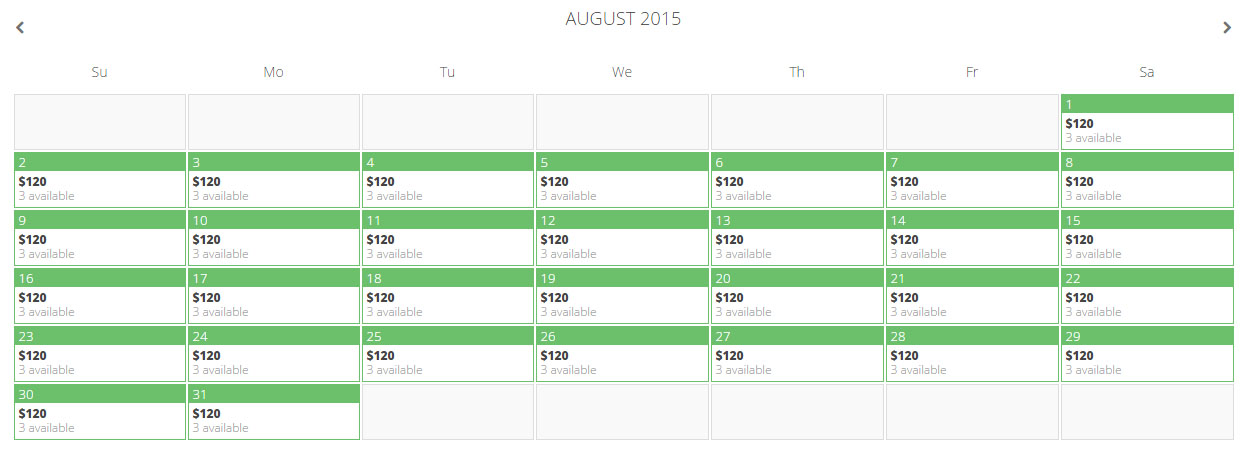Go to next month with right arrow
This screenshot has width=1249, height=458.
tap(1227, 28)
